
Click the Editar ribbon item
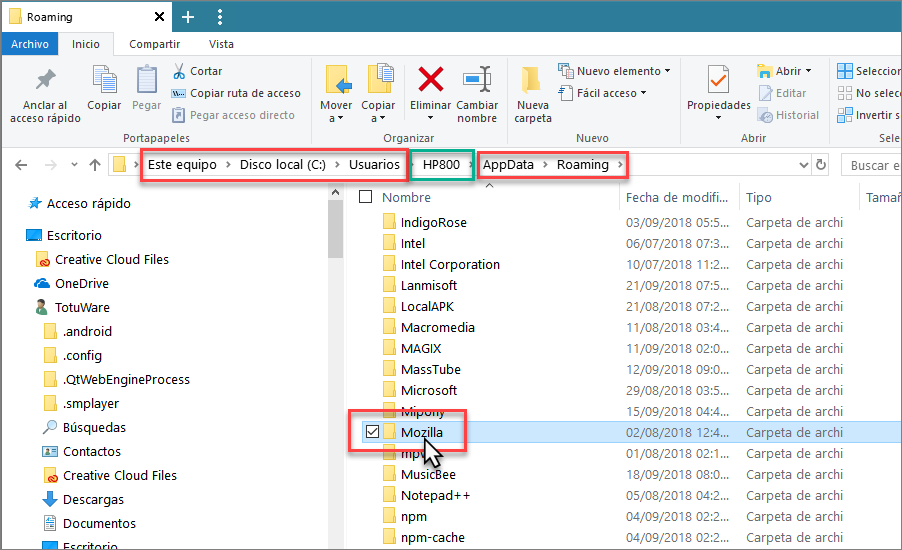click(x=783, y=93)
